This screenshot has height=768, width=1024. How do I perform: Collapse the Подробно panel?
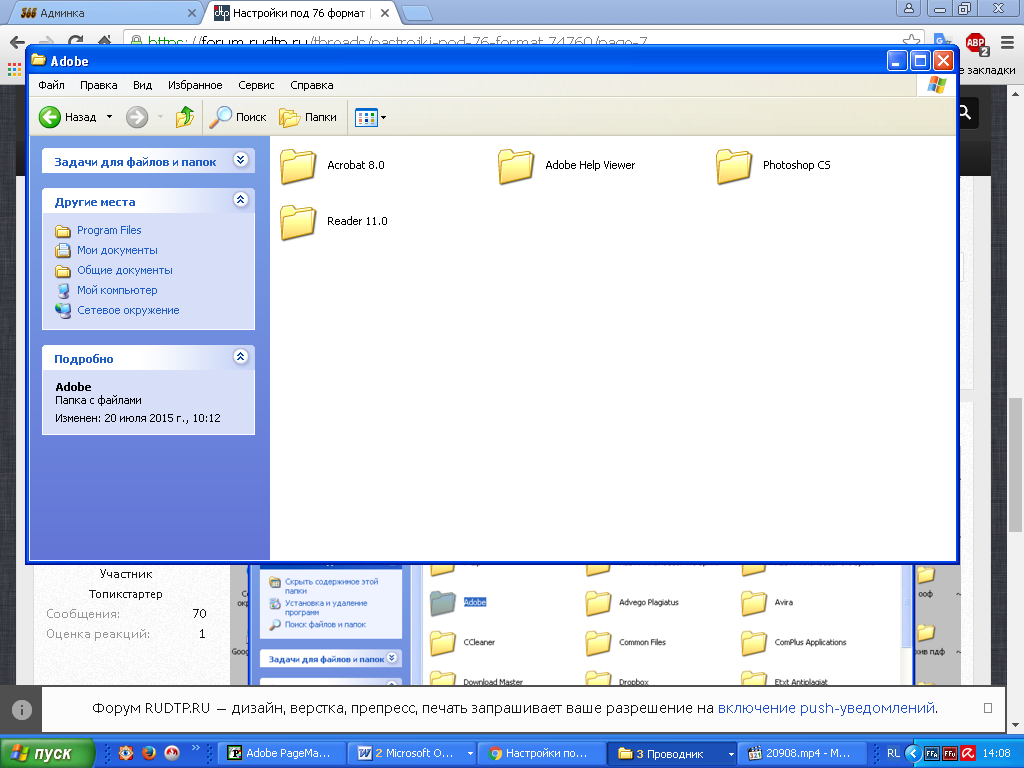point(240,357)
